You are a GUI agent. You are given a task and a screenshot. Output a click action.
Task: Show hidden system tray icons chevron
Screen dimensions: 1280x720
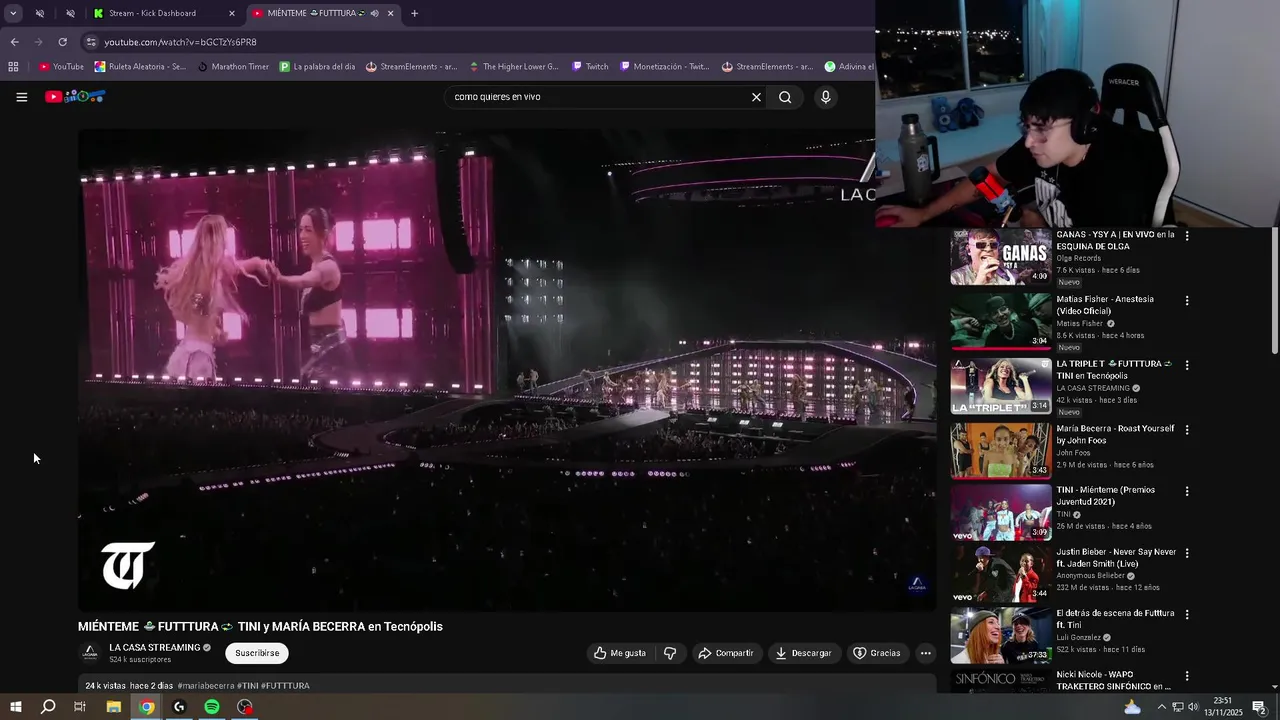coord(1161,707)
